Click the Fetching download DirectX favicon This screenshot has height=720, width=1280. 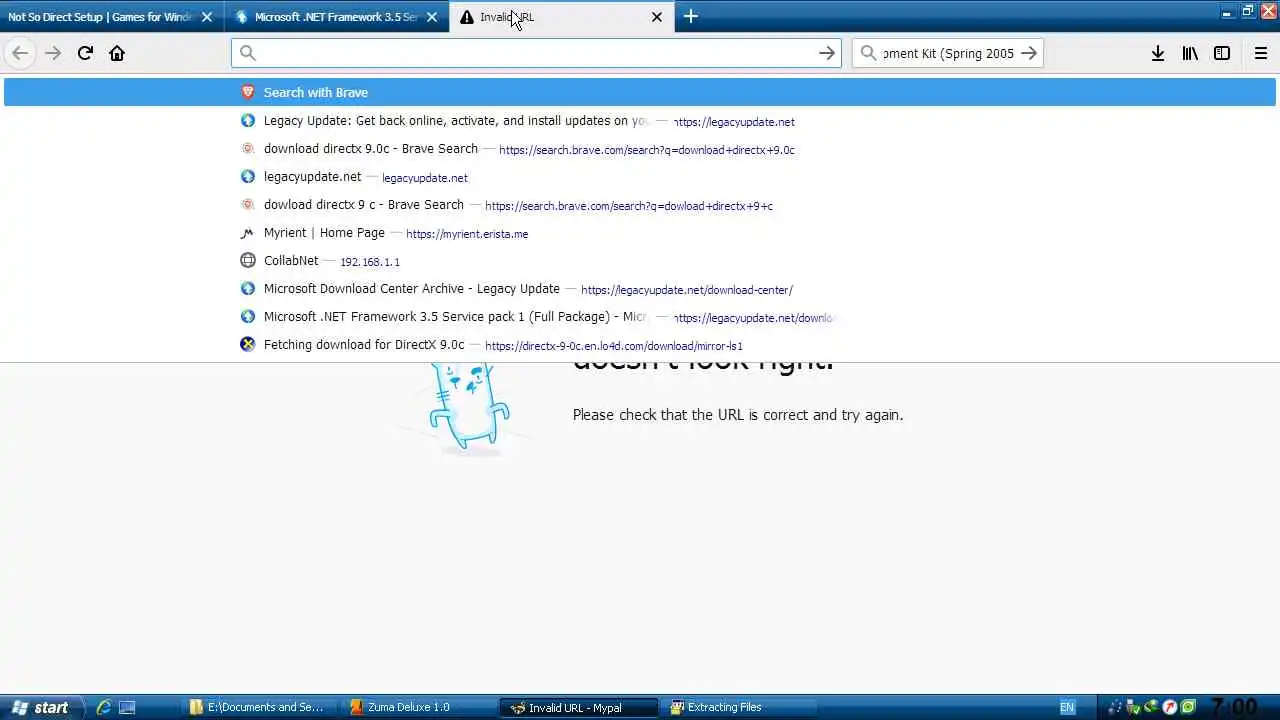tap(248, 345)
